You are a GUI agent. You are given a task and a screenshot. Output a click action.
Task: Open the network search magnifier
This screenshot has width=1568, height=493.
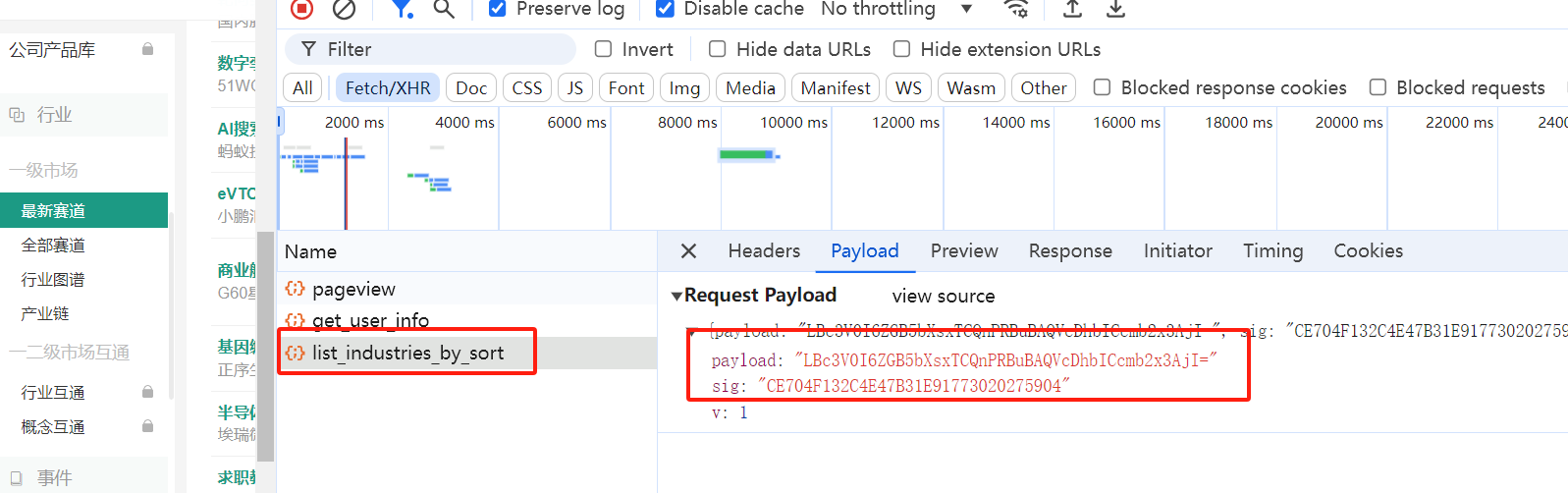coord(444,9)
